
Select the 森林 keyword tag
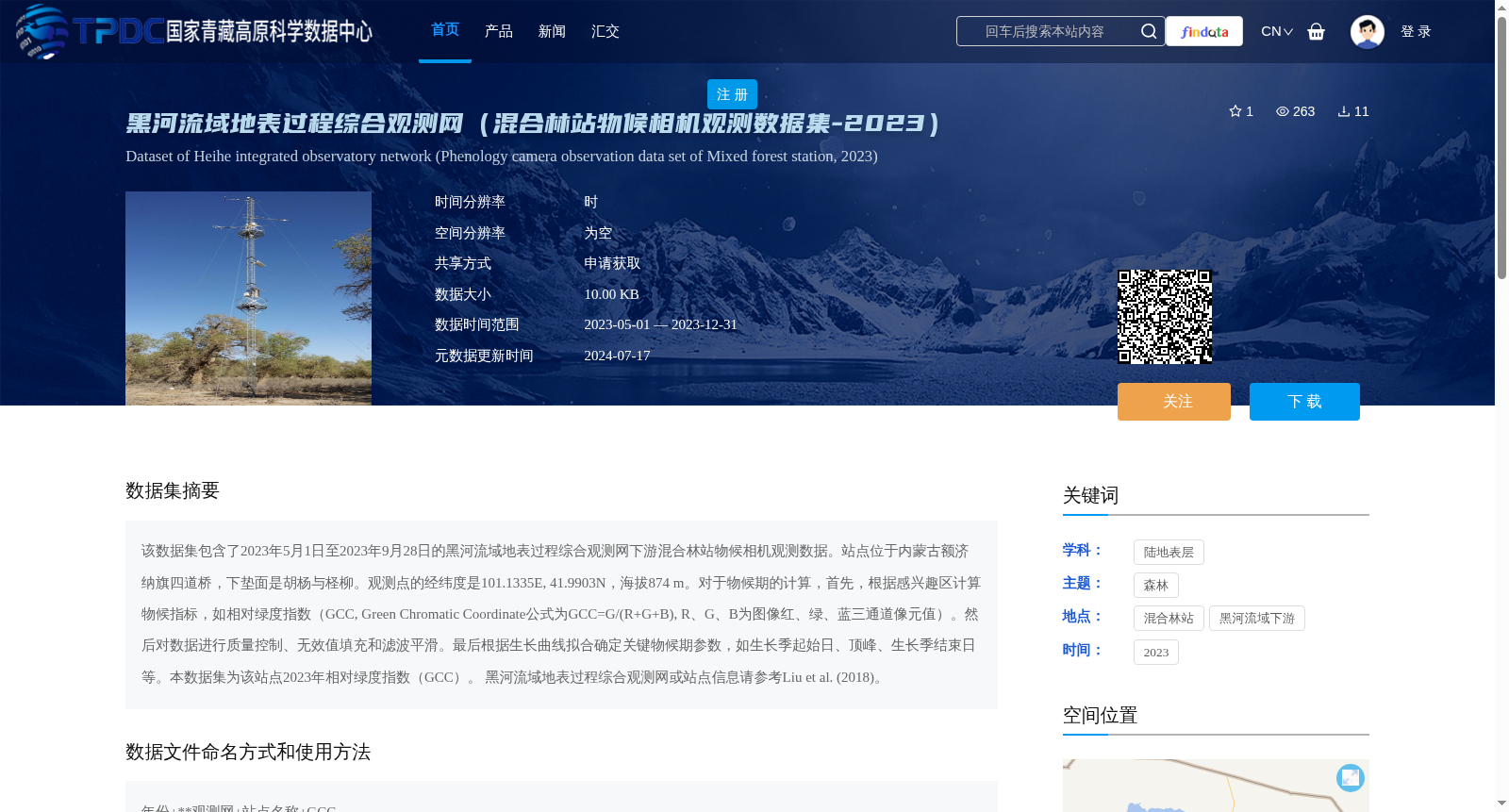tap(1156, 586)
